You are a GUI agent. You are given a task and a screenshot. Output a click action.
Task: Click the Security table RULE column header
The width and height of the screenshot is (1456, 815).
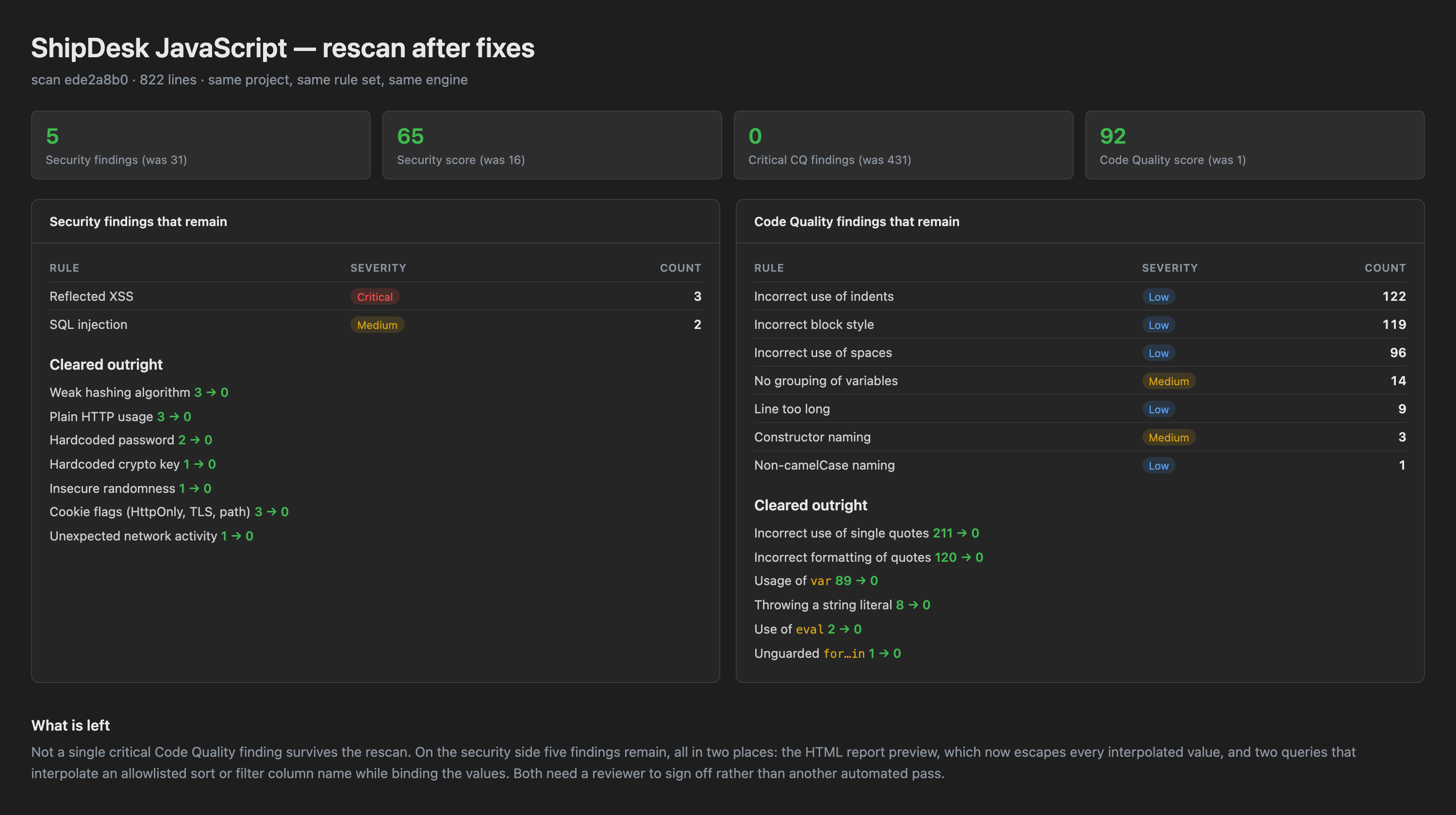pos(65,268)
